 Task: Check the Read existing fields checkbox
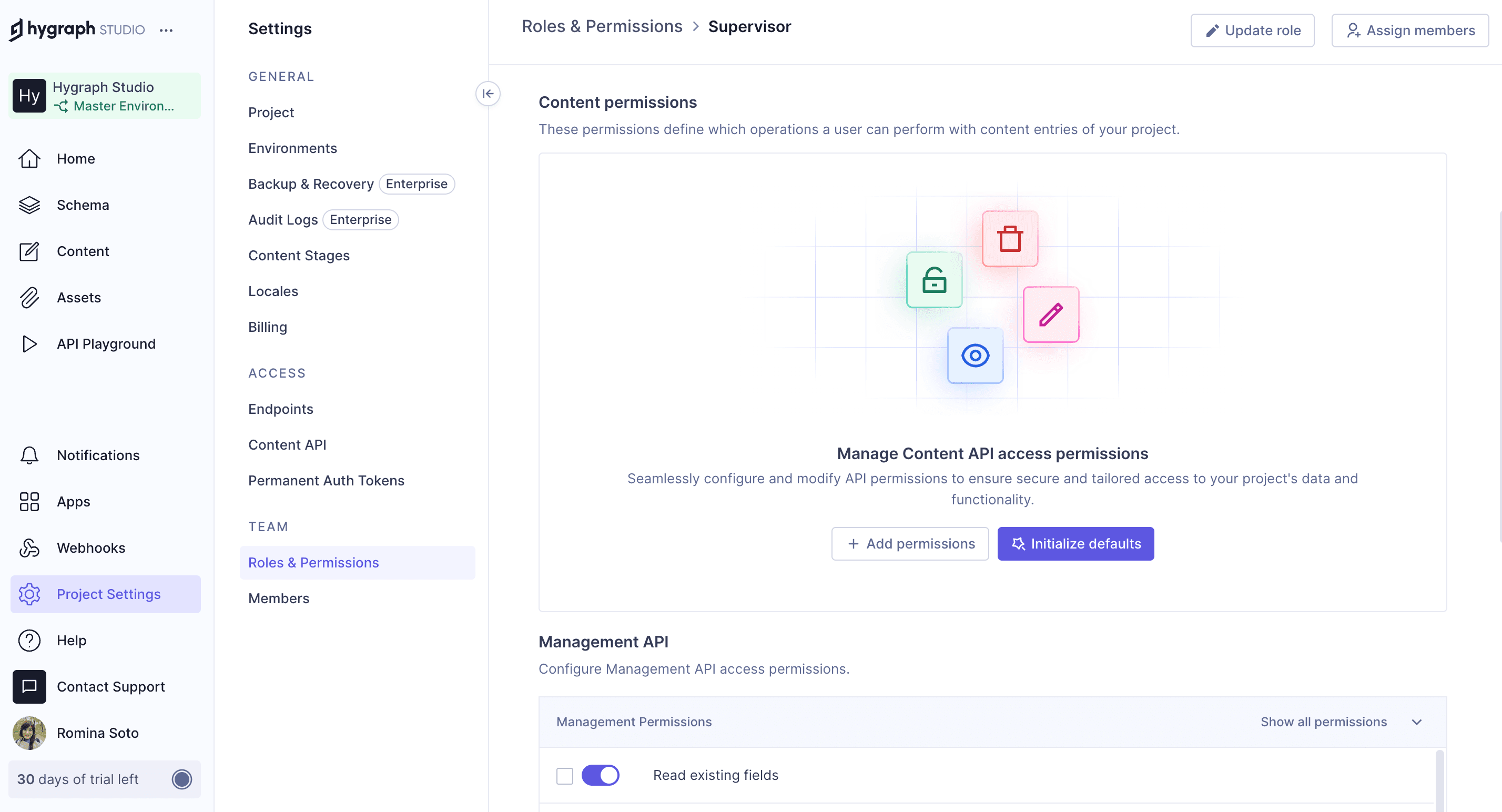click(x=564, y=775)
